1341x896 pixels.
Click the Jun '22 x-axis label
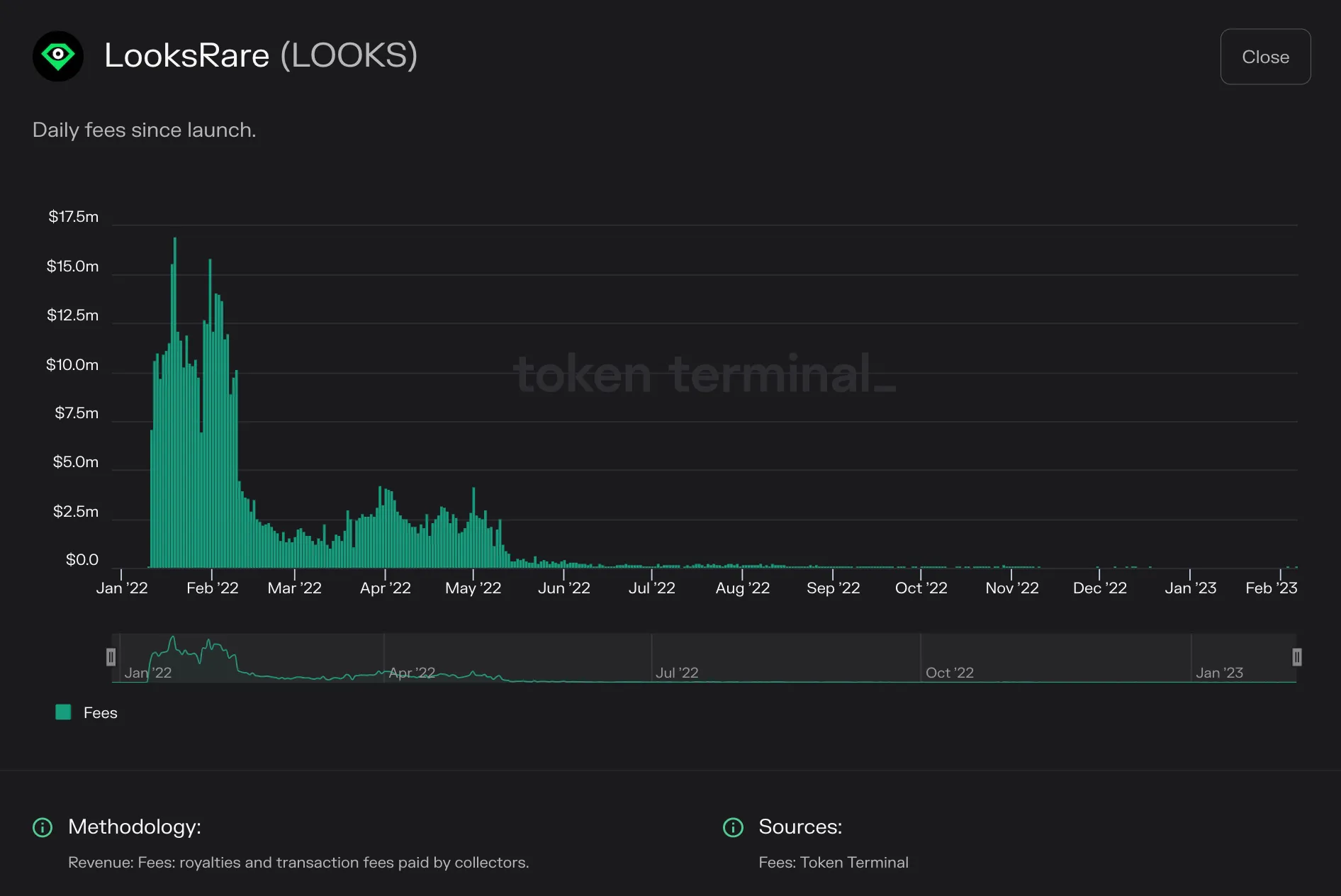pos(564,588)
